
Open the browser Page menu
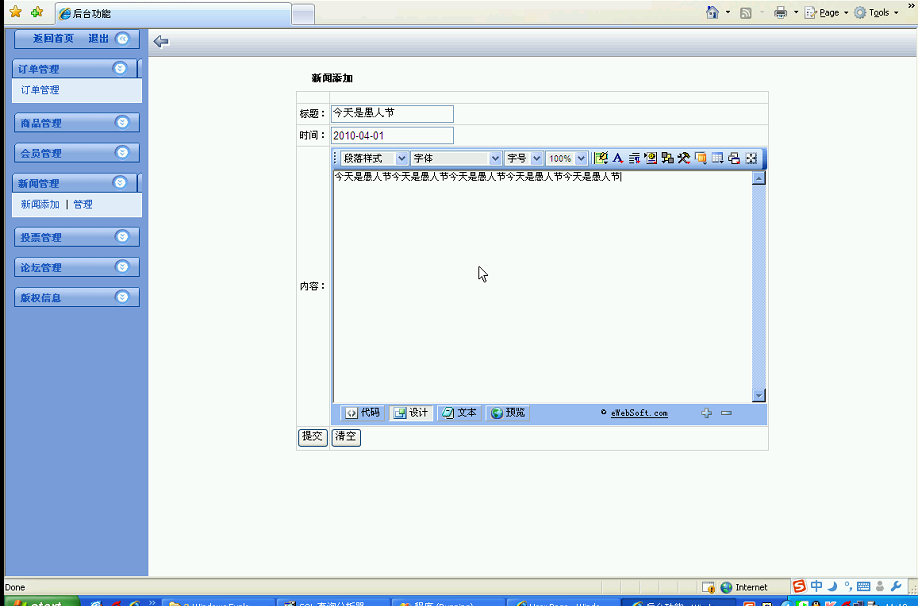pos(826,12)
